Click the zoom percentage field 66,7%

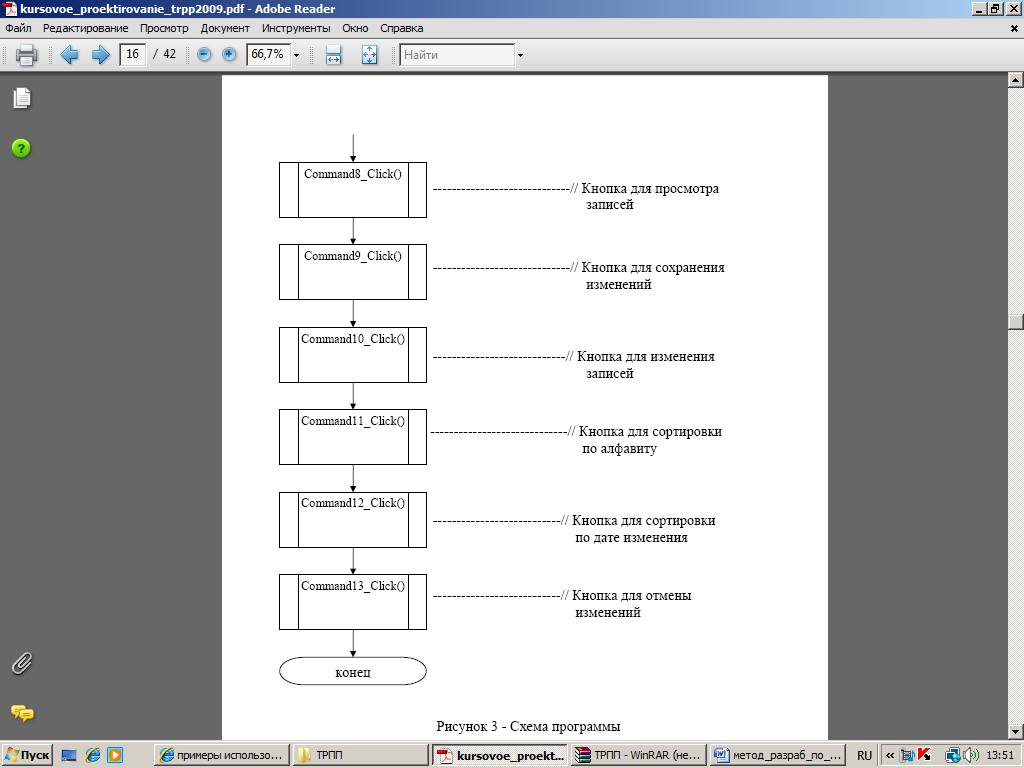point(268,54)
